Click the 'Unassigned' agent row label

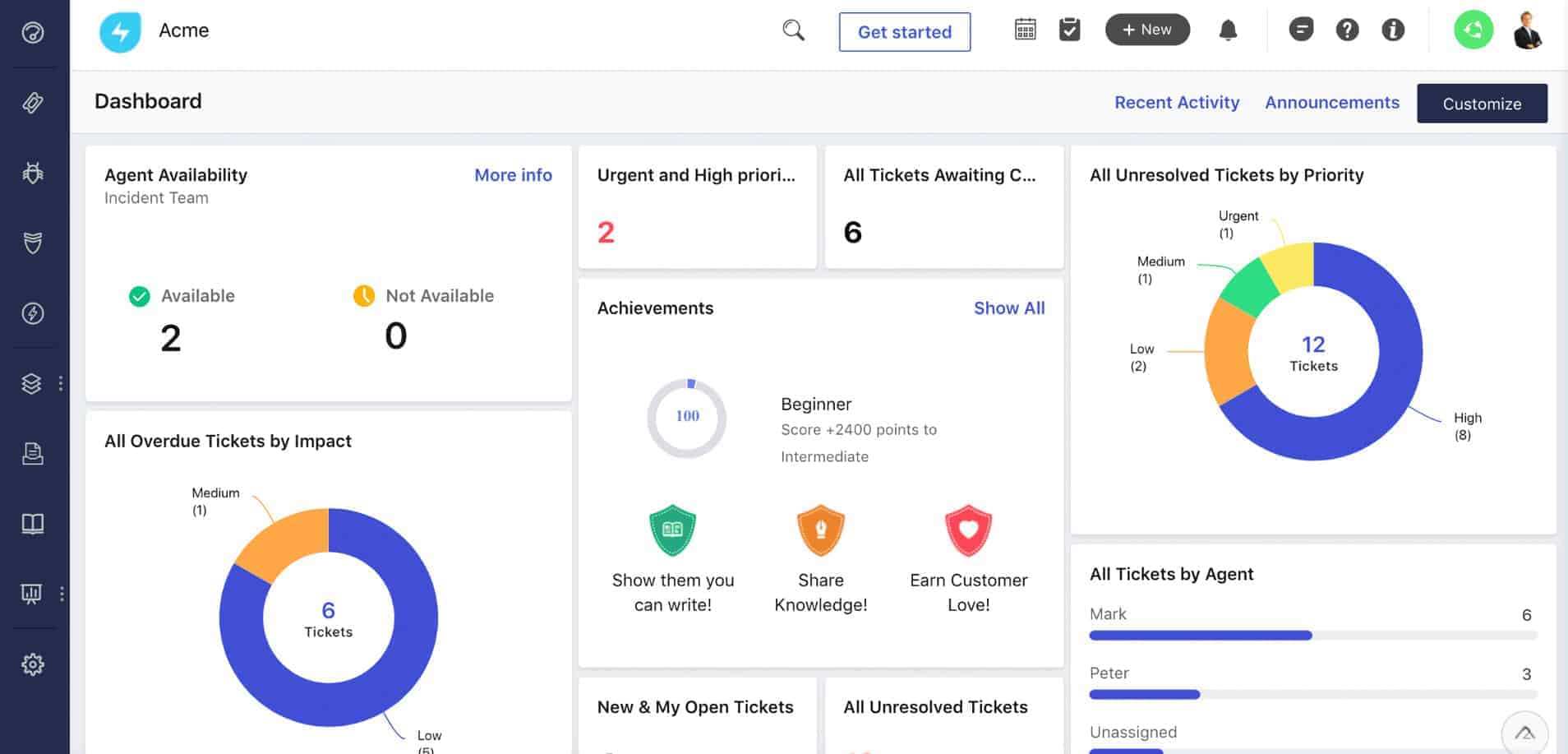(x=1132, y=732)
